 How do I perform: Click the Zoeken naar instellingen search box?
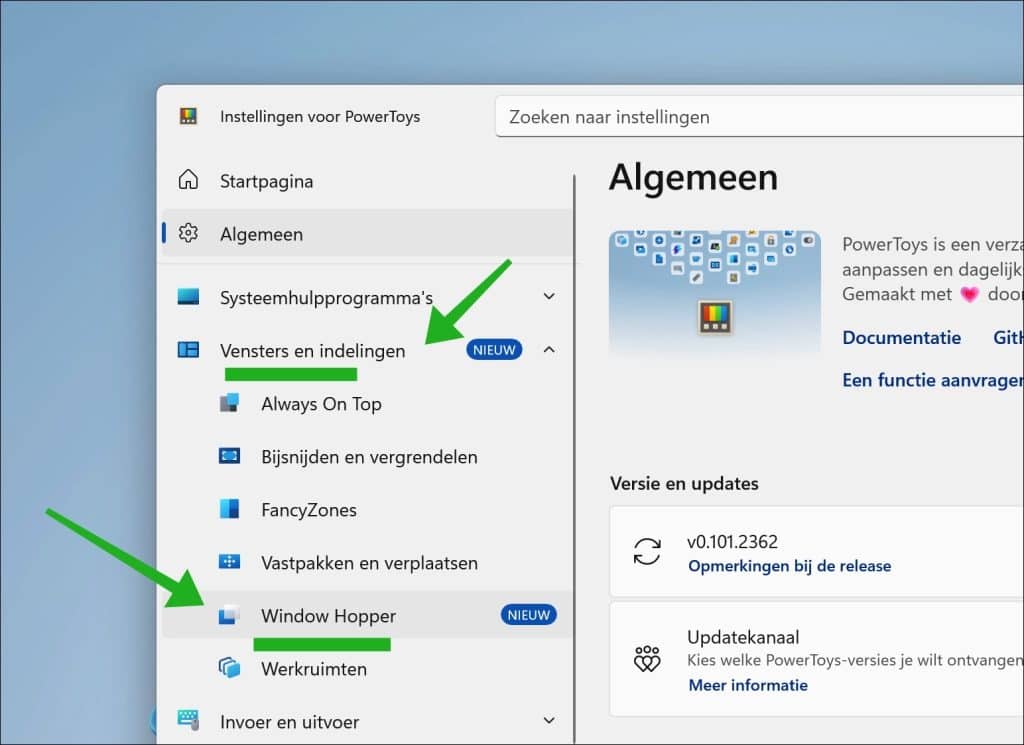(x=760, y=117)
